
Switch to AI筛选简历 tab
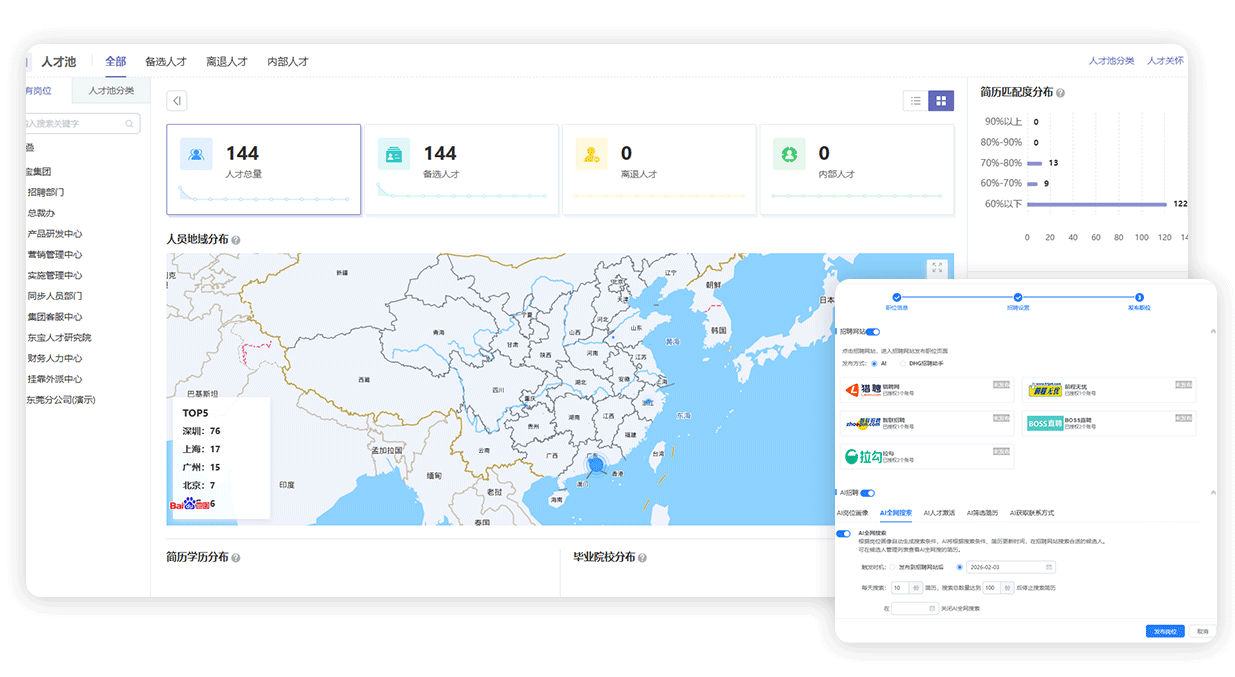coord(982,513)
